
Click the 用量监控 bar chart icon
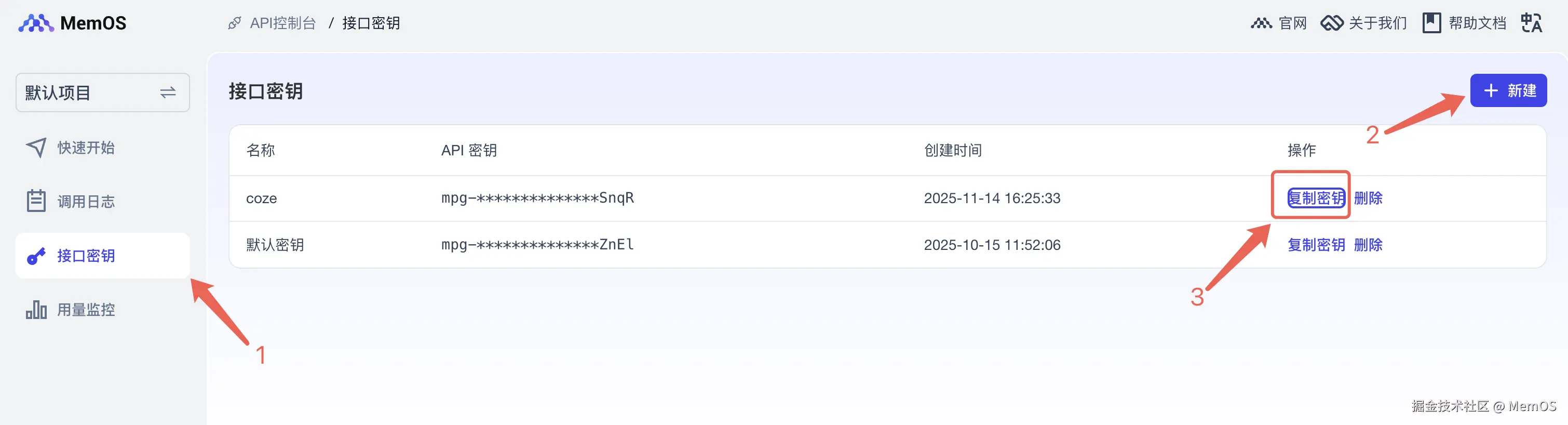pyautogui.click(x=36, y=310)
